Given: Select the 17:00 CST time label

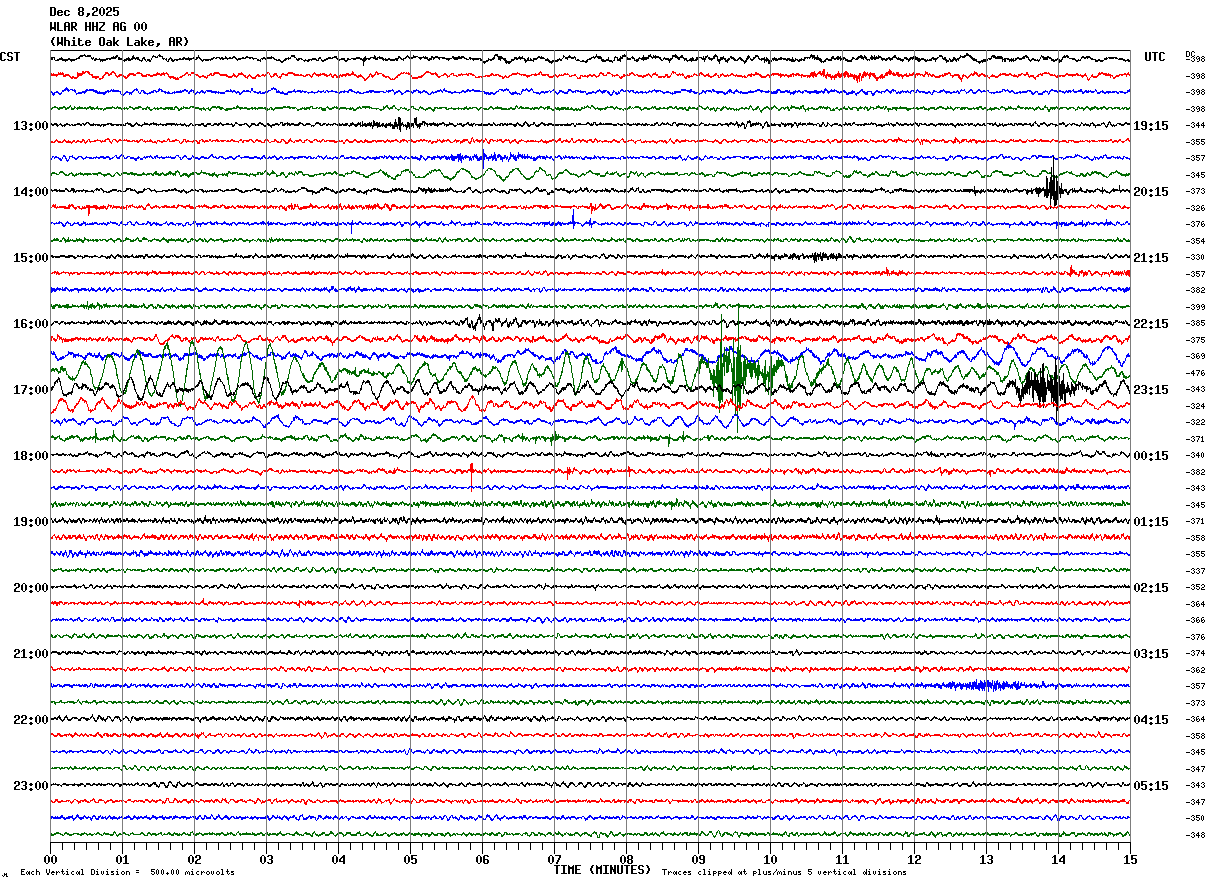Looking at the screenshot, I should 31,390.
